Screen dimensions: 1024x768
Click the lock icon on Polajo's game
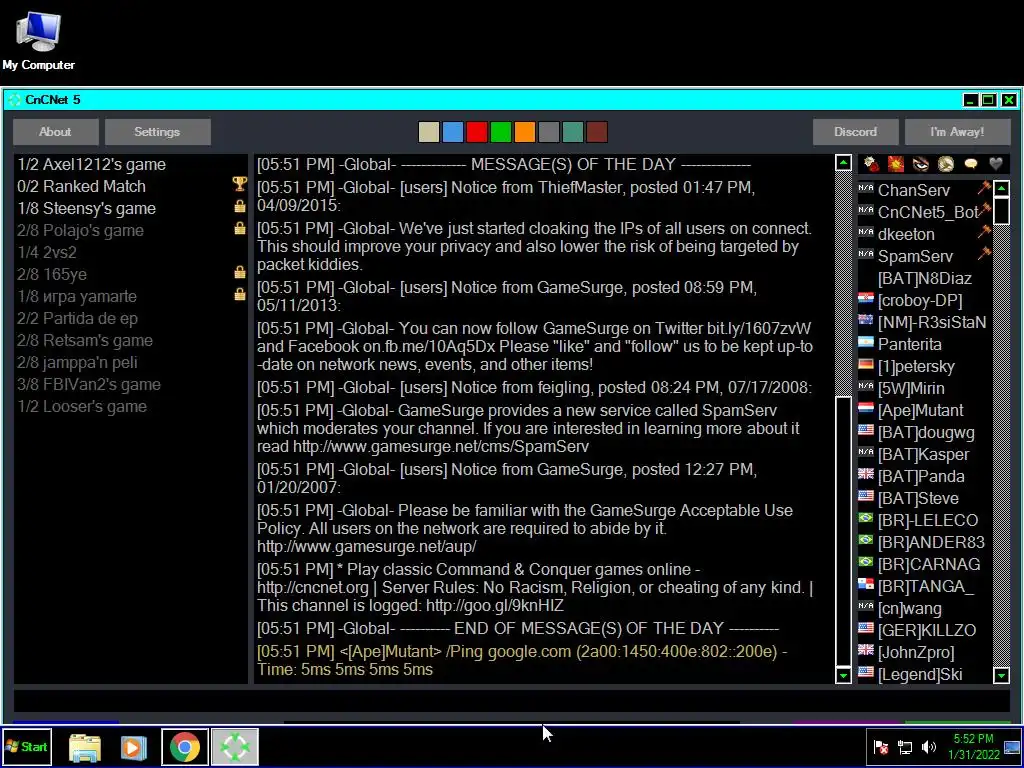(240, 229)
